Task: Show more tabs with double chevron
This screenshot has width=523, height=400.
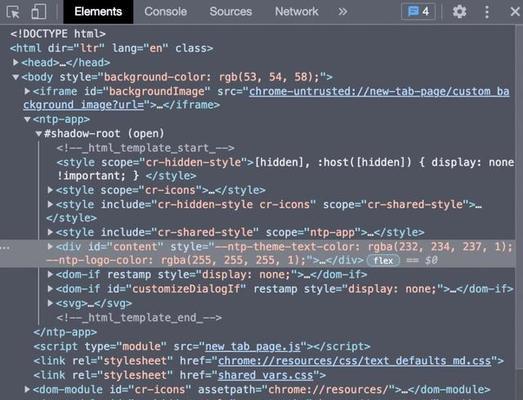Action: (343, 12)
